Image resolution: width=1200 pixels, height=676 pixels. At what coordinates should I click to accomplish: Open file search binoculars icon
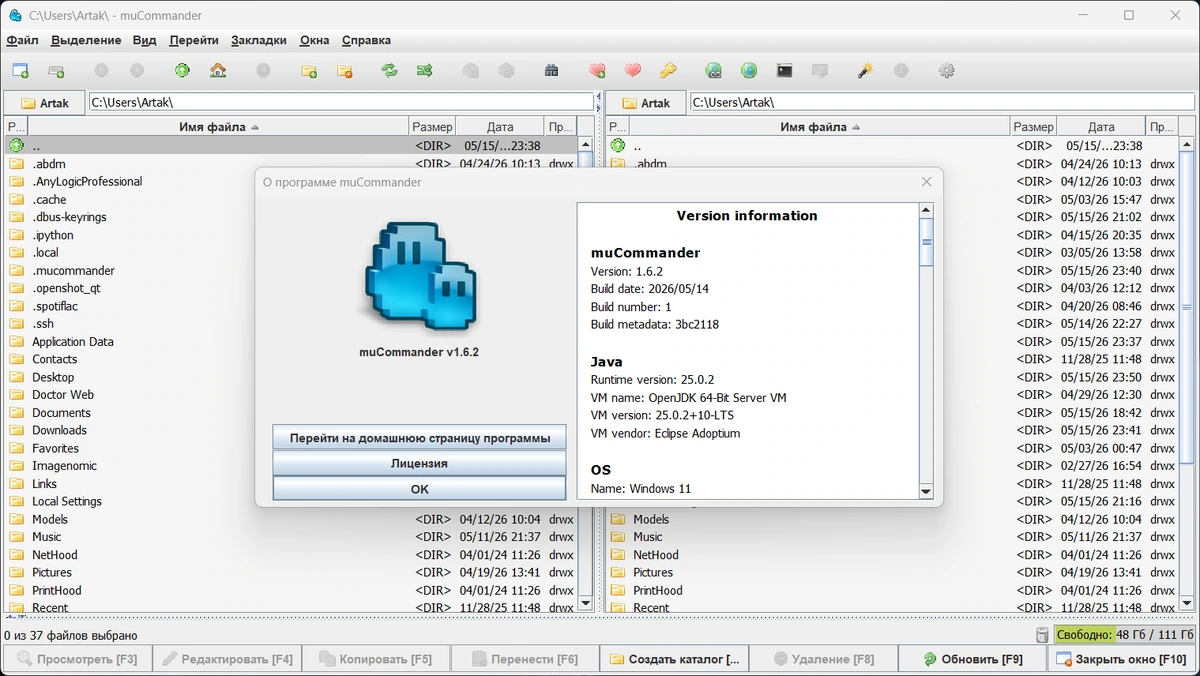pyautogui.click(x=551, y=71)
